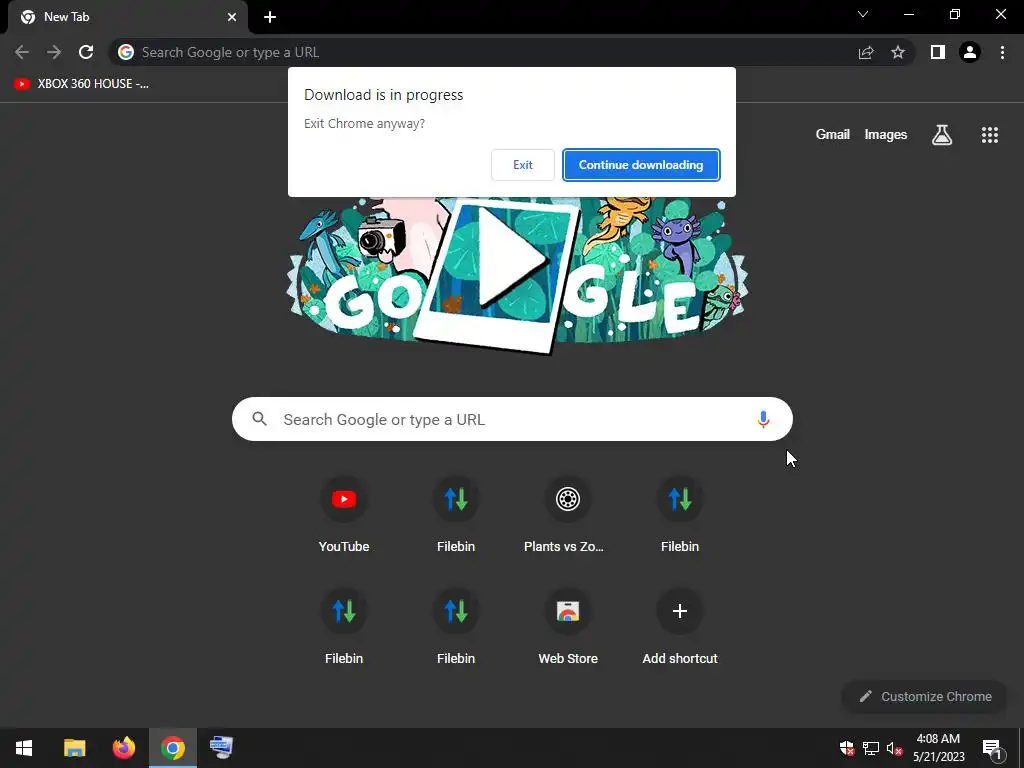Open the tab search chevron
The width and height of the screenshot is (1024, 768).
click(863, 14)
